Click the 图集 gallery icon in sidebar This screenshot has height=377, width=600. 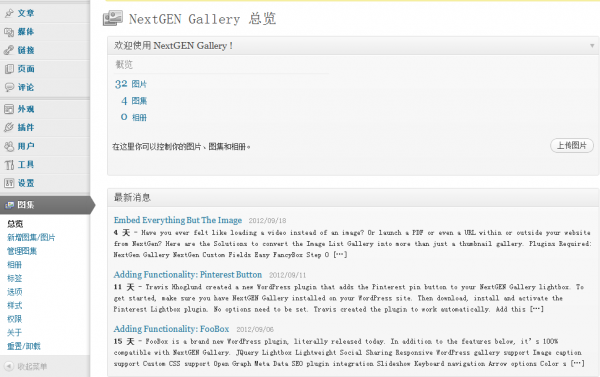(9, 205)
